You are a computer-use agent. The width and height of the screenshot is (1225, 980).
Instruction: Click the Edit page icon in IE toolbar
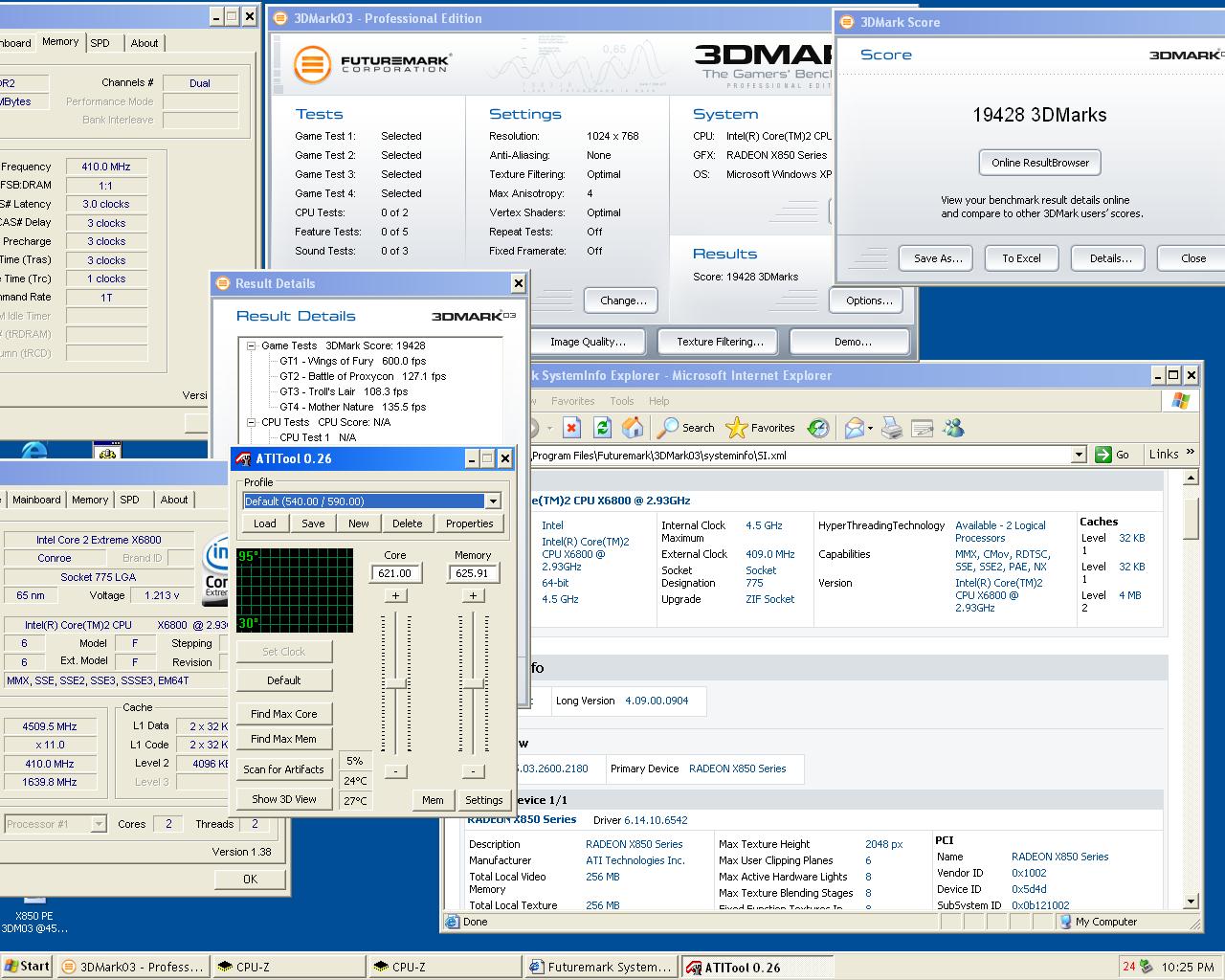tap(922, 428)
